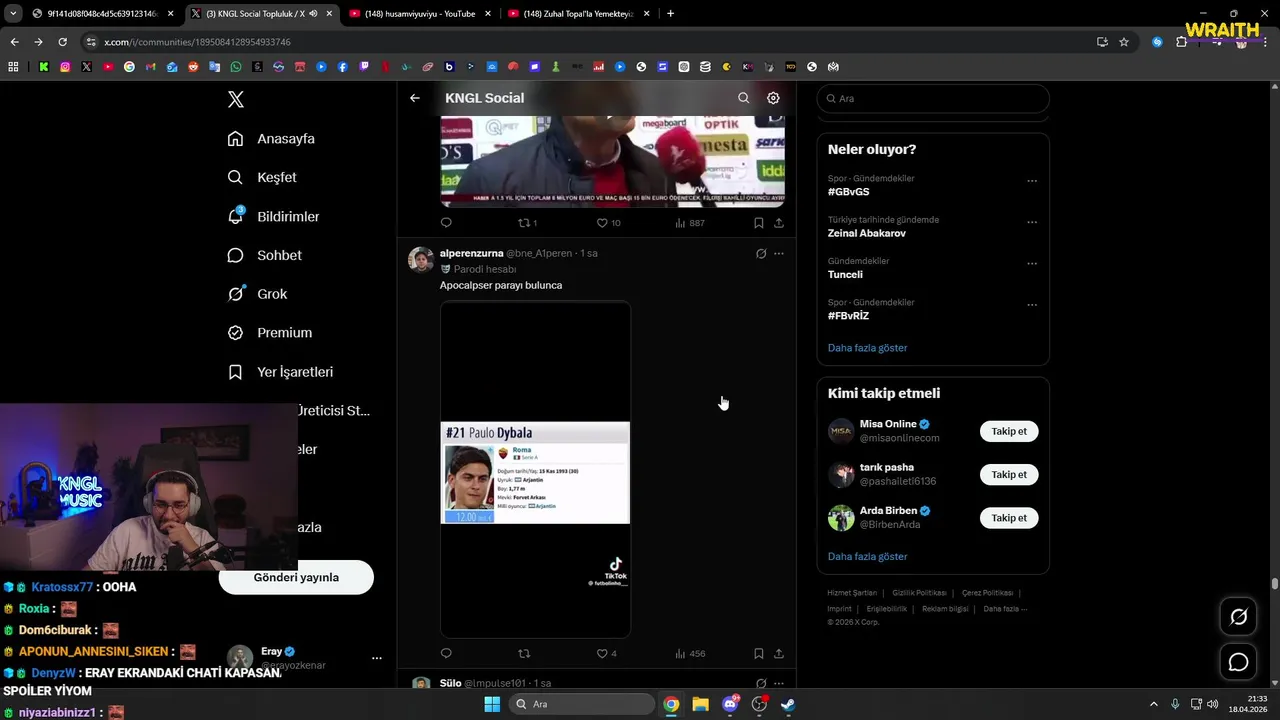The width and height of the screenshot is (1280, 720).
Task: Open Steam from taskbar
Action: (x=788, y=704)
